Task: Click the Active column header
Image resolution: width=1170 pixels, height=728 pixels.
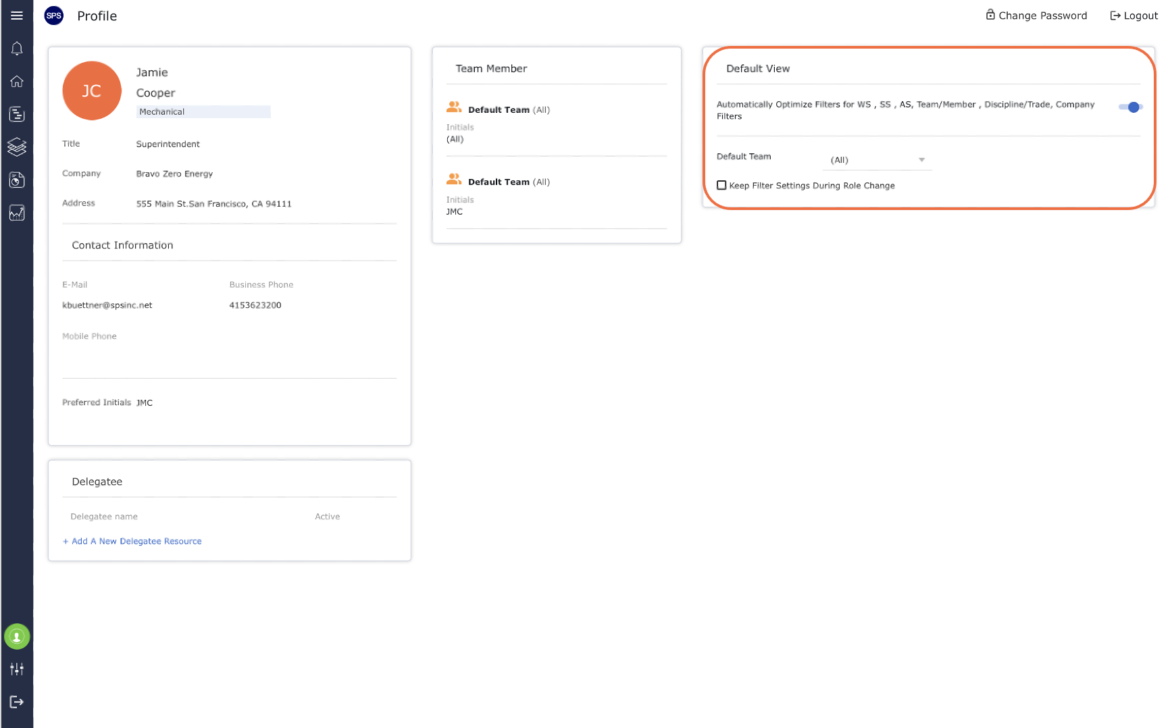Action: click(x=328, y=516)
